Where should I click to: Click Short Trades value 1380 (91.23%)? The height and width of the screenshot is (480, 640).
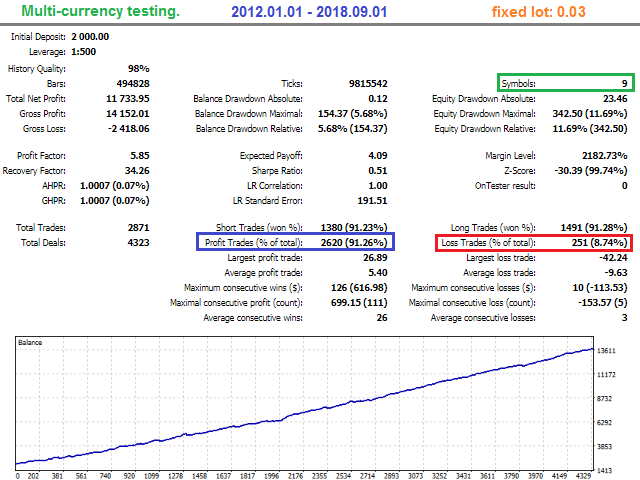click(x=354, y=228)
